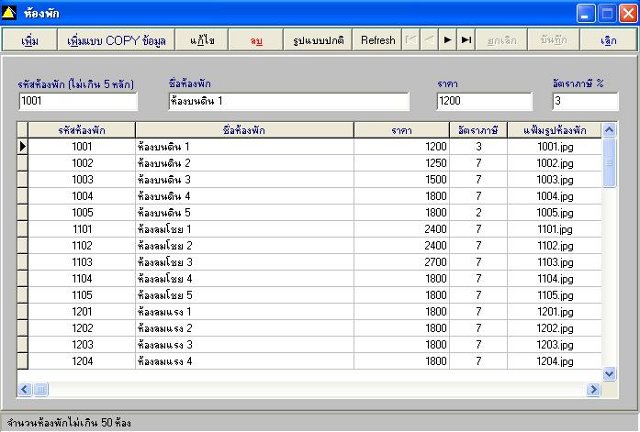
Task: Click the Refresh toolbar button
Action: (x=378, y=40)
